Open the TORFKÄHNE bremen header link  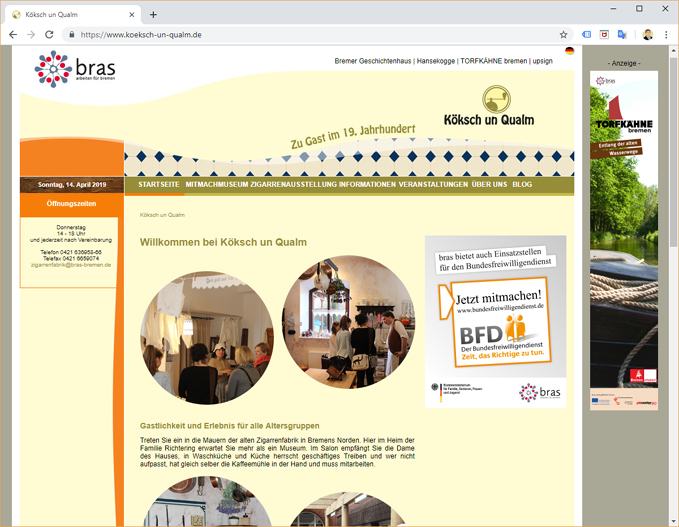pyautogui.click(x=493, y=61)
